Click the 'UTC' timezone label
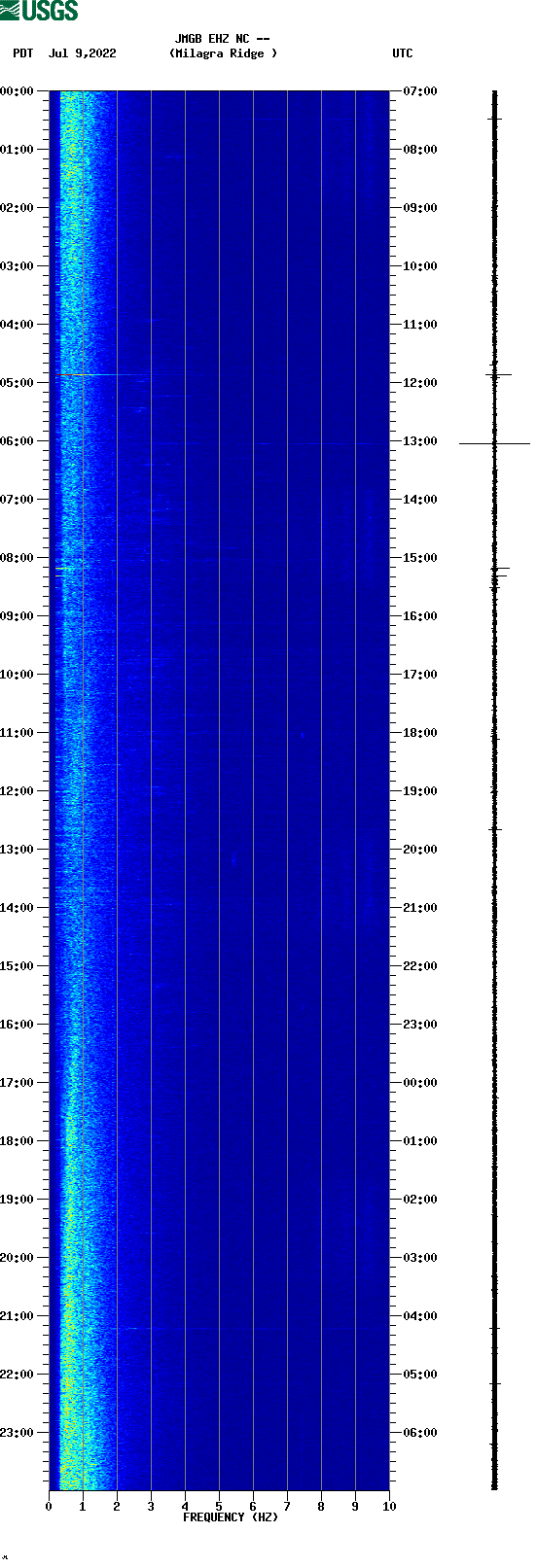The width and height of the screenshot is (537, 1568). coord(403,53)
